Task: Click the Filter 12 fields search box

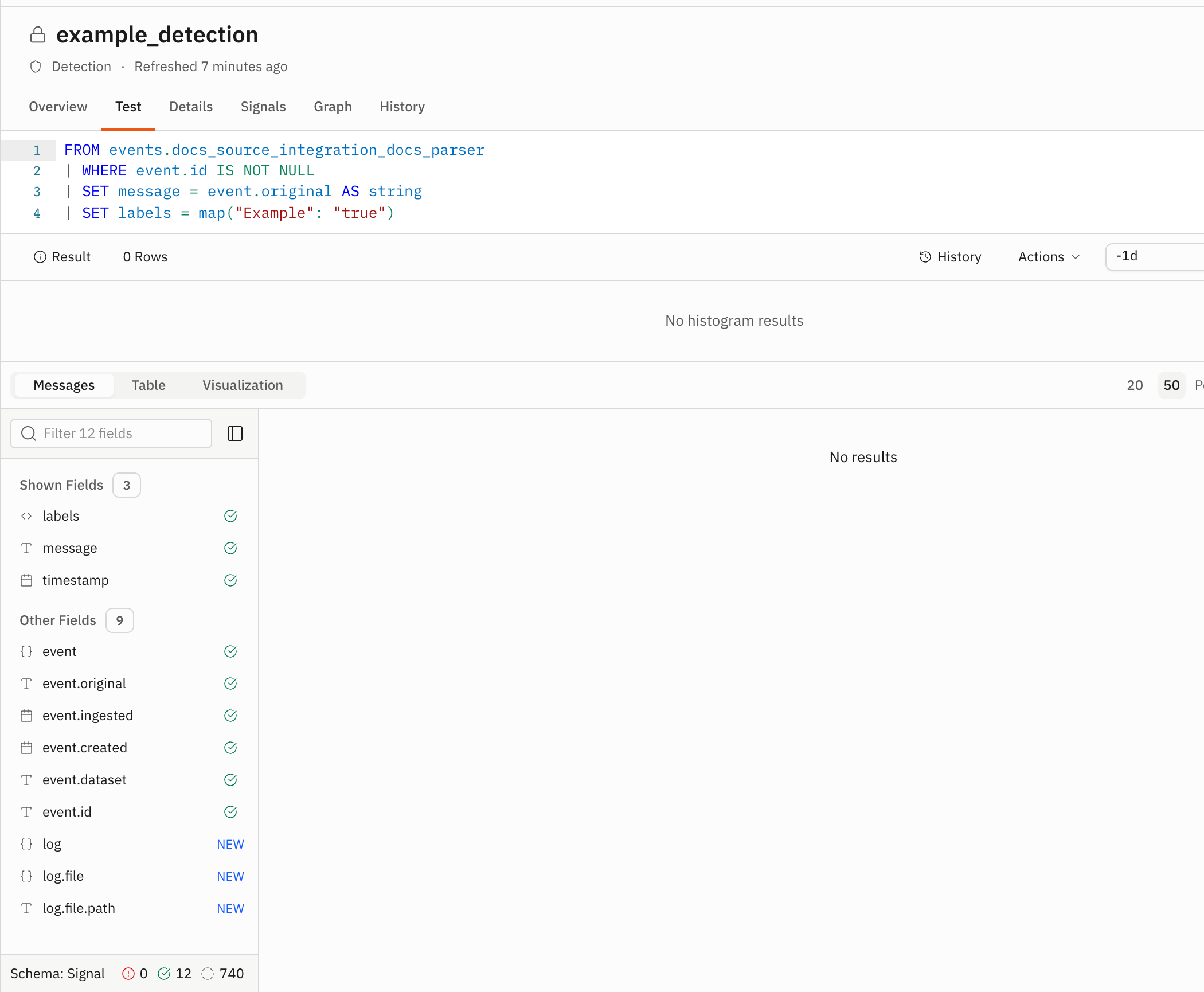Action: (111, 433)
